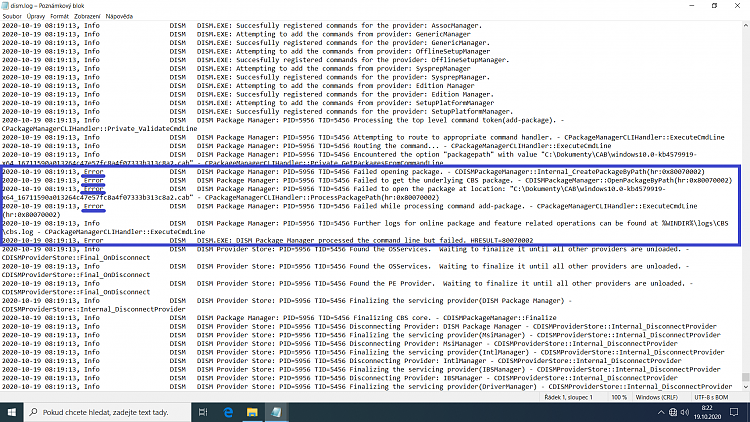Open the Windows Start menu
The width and height of the screenshot is (750, 422).
pyautogui.click(x=11, y=412)
